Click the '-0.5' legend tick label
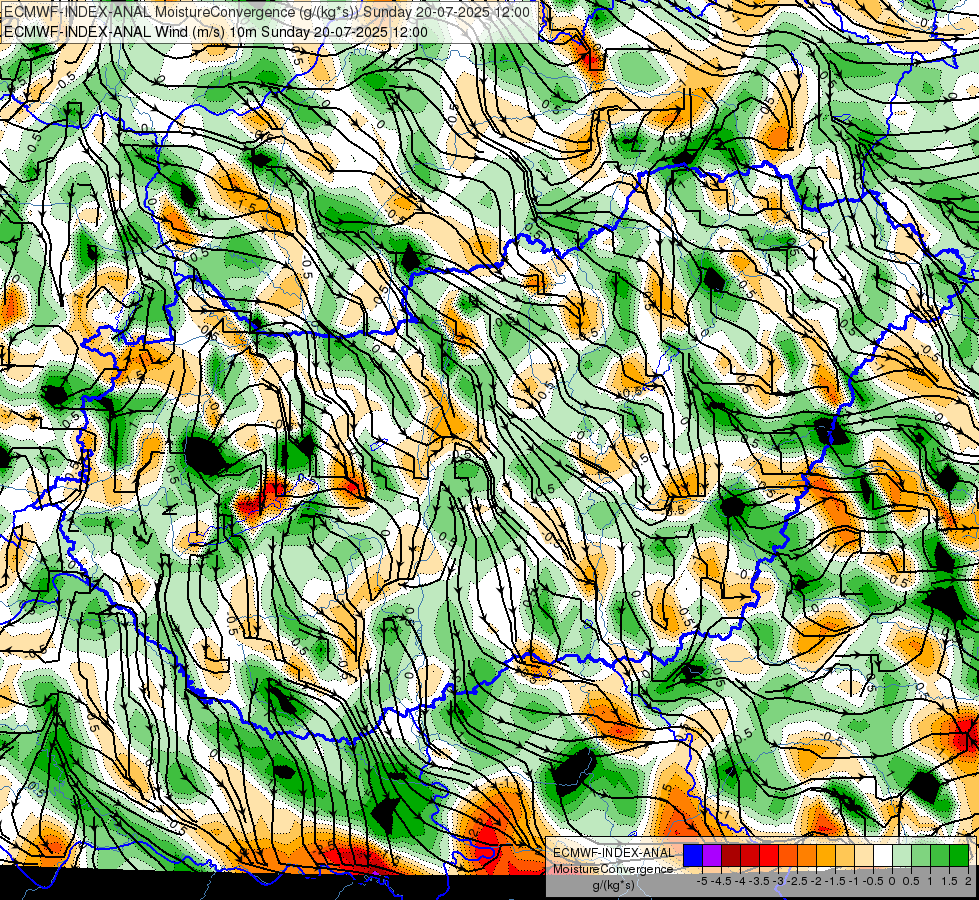The image size is (979, 900). [x=873, y=881]
